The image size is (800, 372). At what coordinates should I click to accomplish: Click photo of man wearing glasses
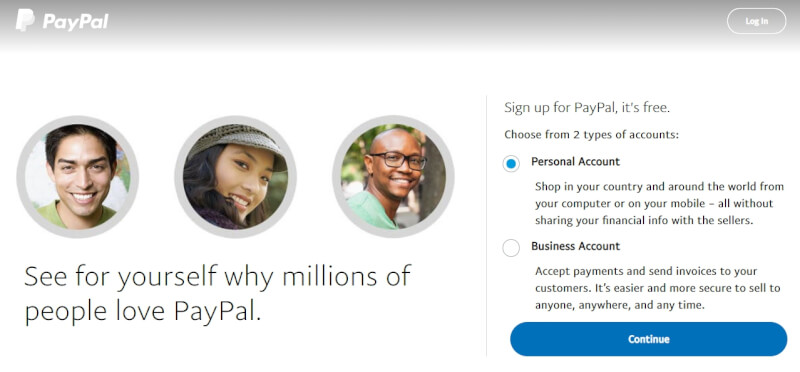(x=393, y=177)
